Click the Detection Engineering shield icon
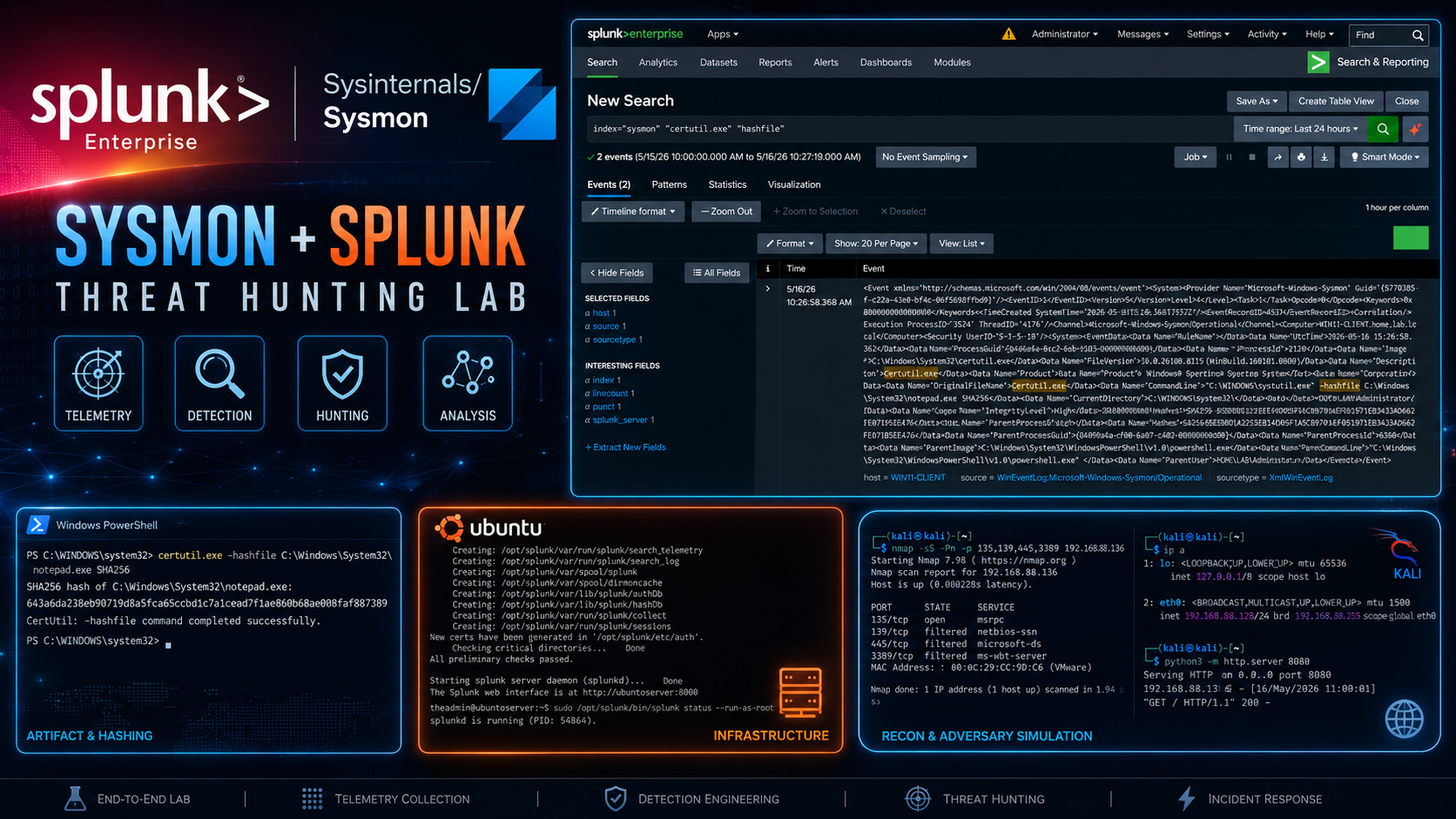 pos(616,798)
